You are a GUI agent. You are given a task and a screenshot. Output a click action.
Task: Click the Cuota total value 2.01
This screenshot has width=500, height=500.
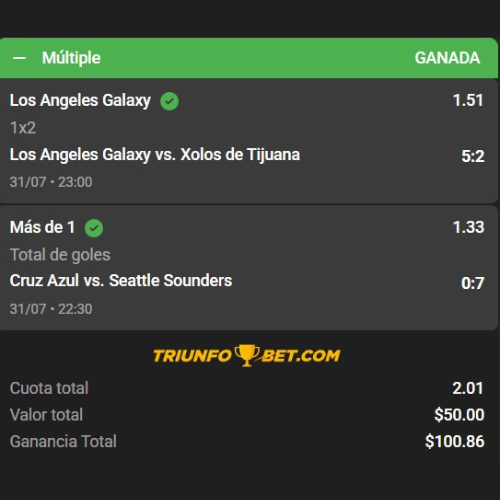[468, 388]
